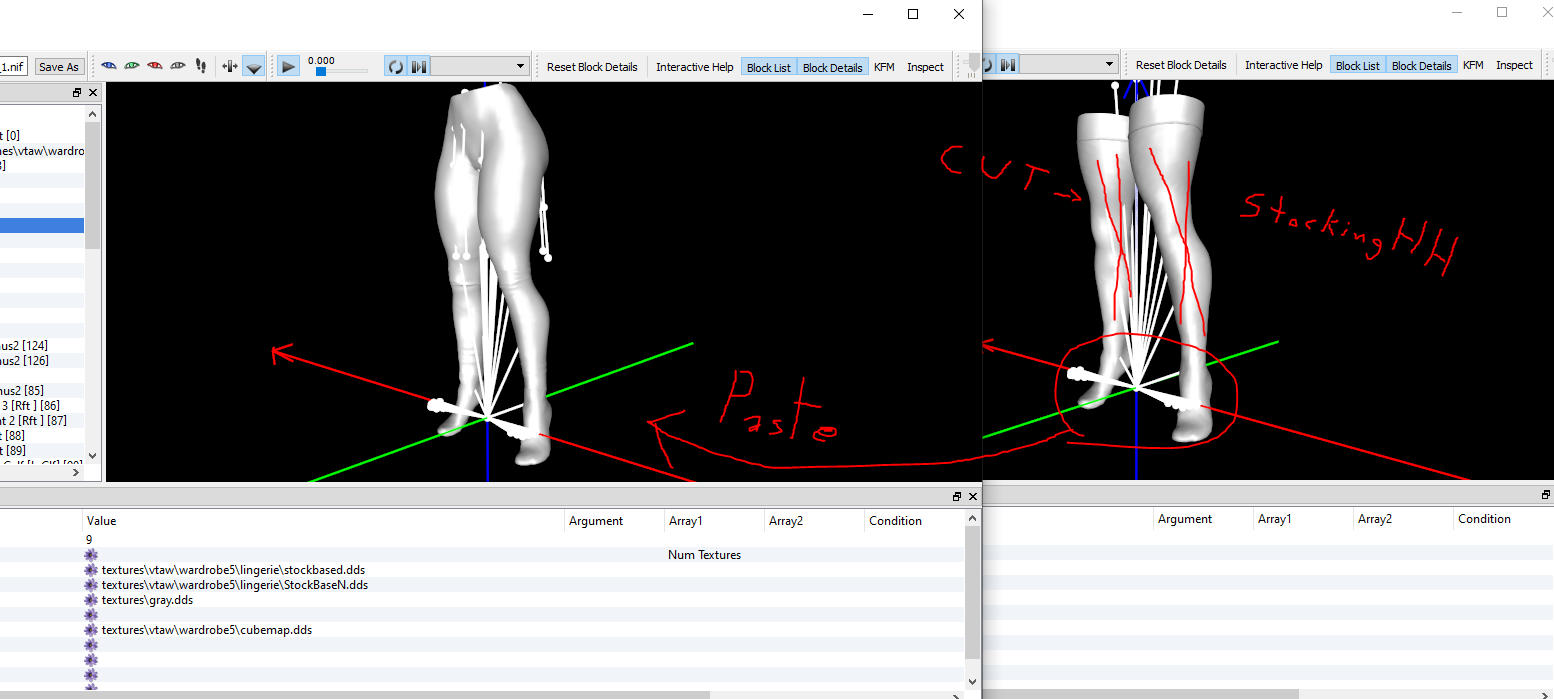Click Reset Block Details in right window
The height and width of the screenshot is (699, 1554).
point(1181,65)
